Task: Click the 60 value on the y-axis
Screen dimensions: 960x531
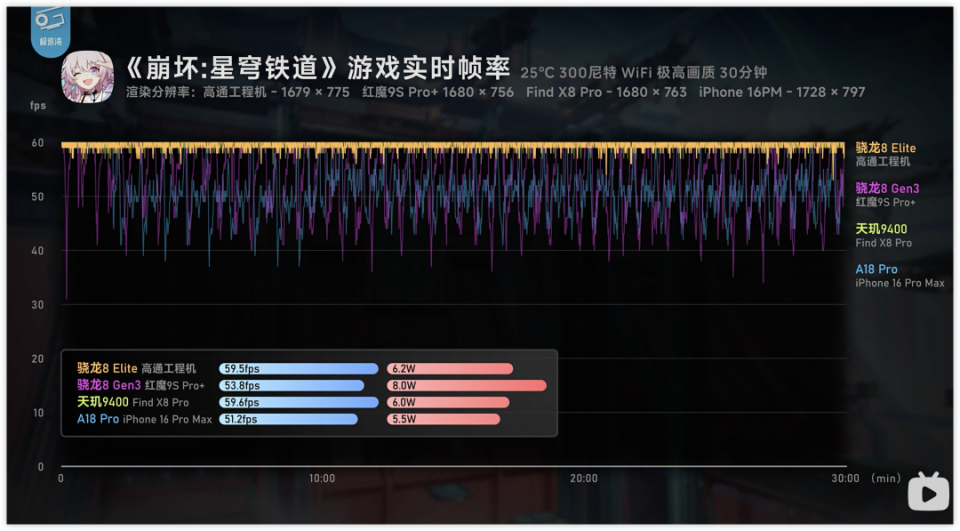Action: [37, 143]
